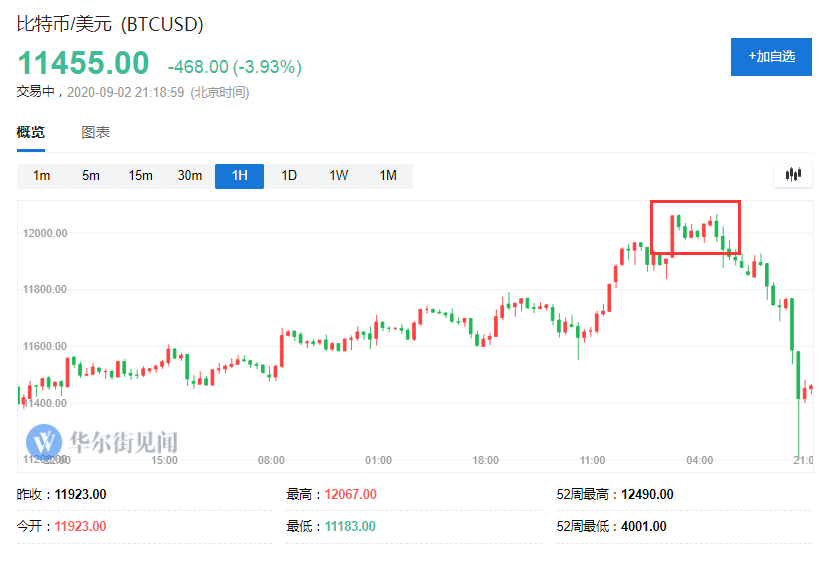Switch to the 图表 tab

click(x=95, y=133)
